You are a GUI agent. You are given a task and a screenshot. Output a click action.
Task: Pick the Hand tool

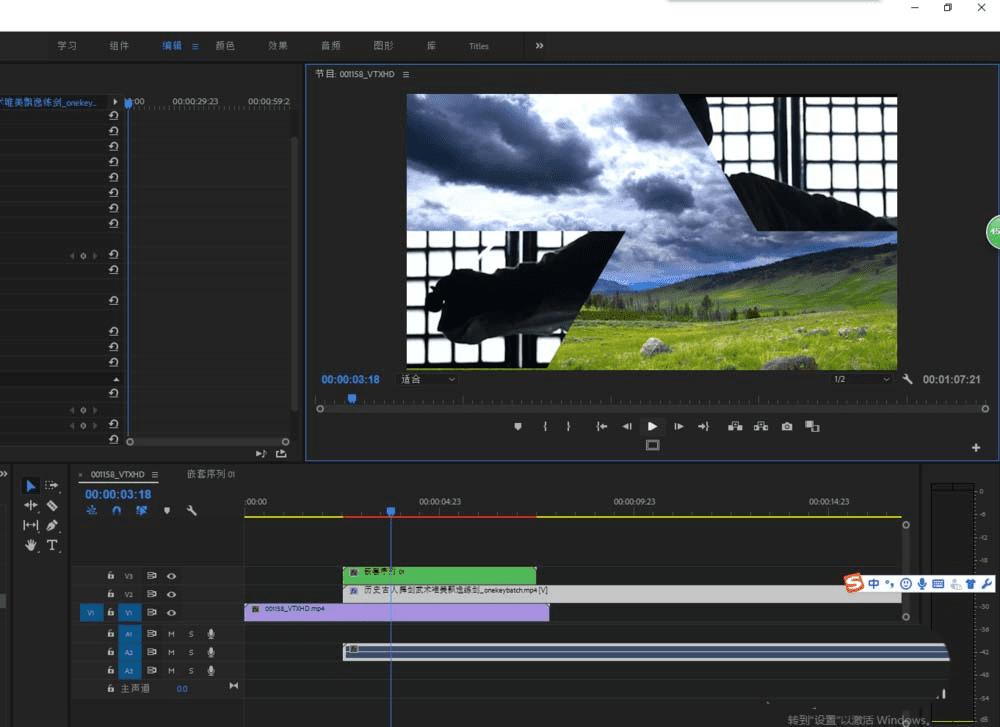pyautogui.click(x=31, y=545)
